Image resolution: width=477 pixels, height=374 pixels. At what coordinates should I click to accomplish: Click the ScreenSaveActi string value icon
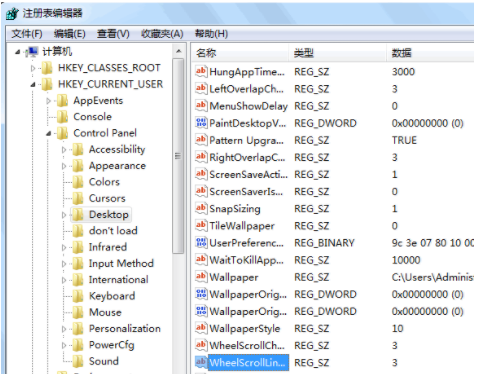[x=201, y=174]
